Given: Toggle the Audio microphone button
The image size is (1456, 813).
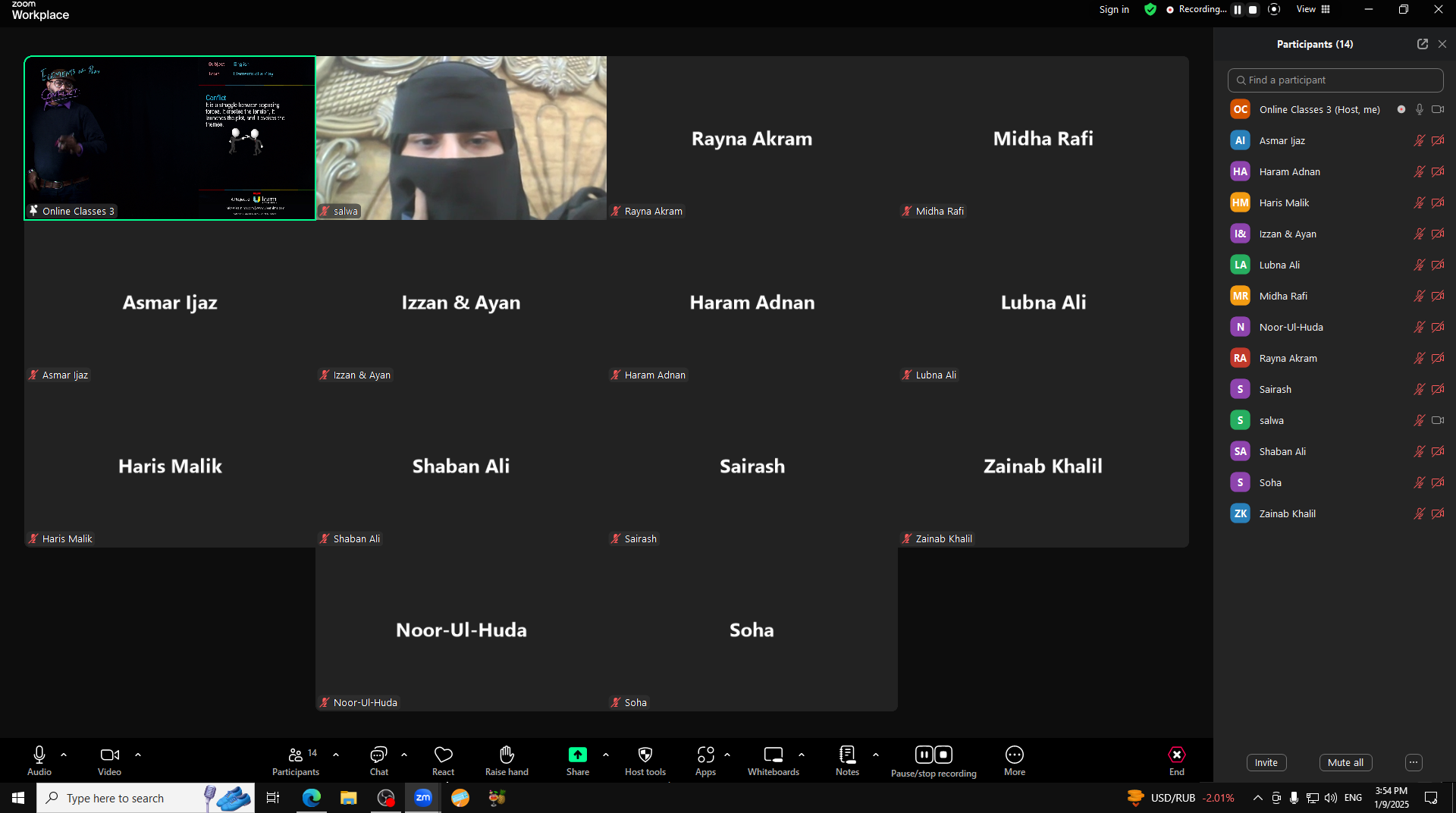Looking at the screenshot, I should click(x=39, y=760).
